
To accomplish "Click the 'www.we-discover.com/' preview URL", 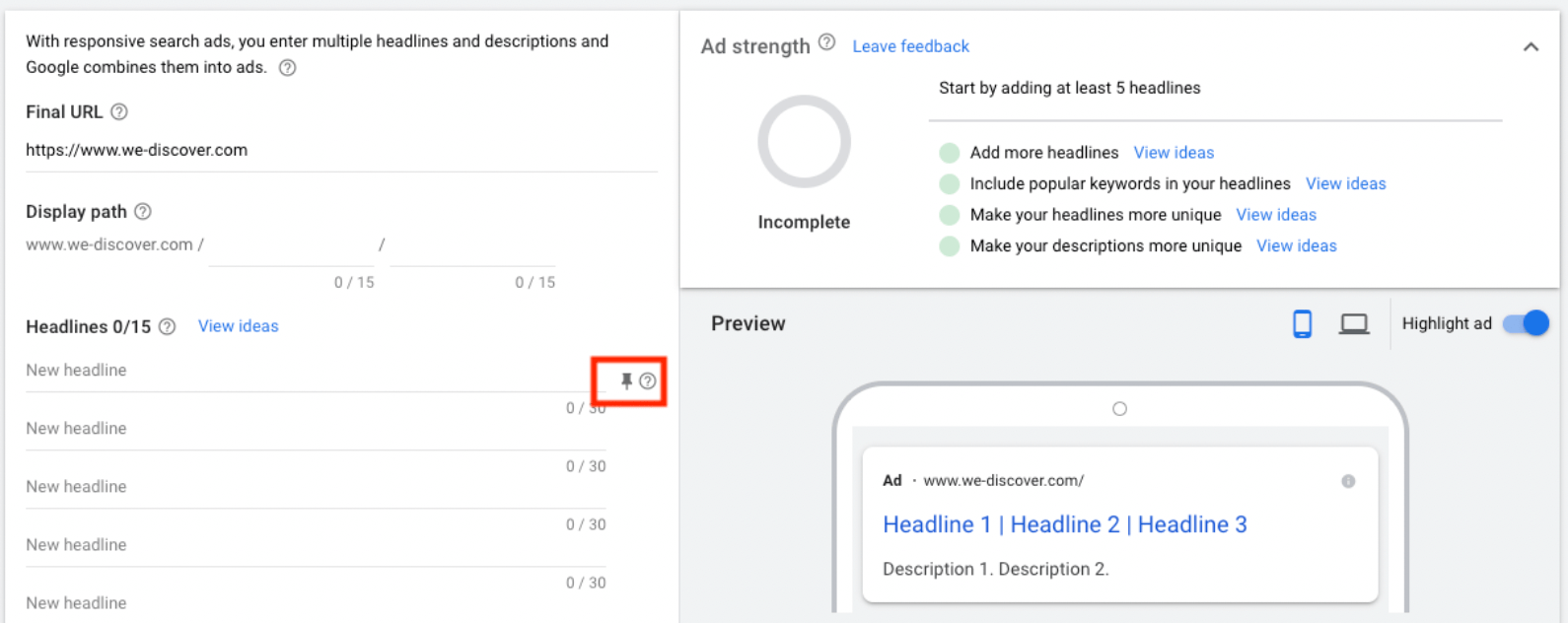I will tap(1004, 481).
